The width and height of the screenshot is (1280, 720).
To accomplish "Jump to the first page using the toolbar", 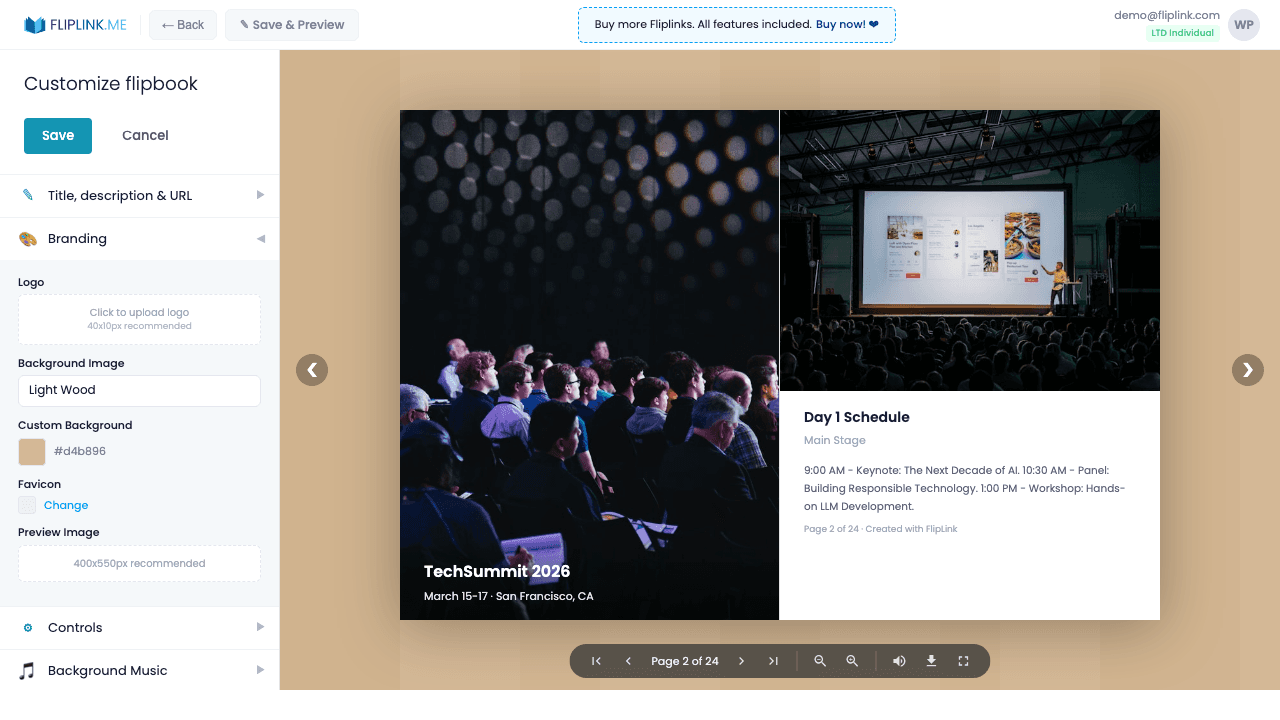I will 595,661.
